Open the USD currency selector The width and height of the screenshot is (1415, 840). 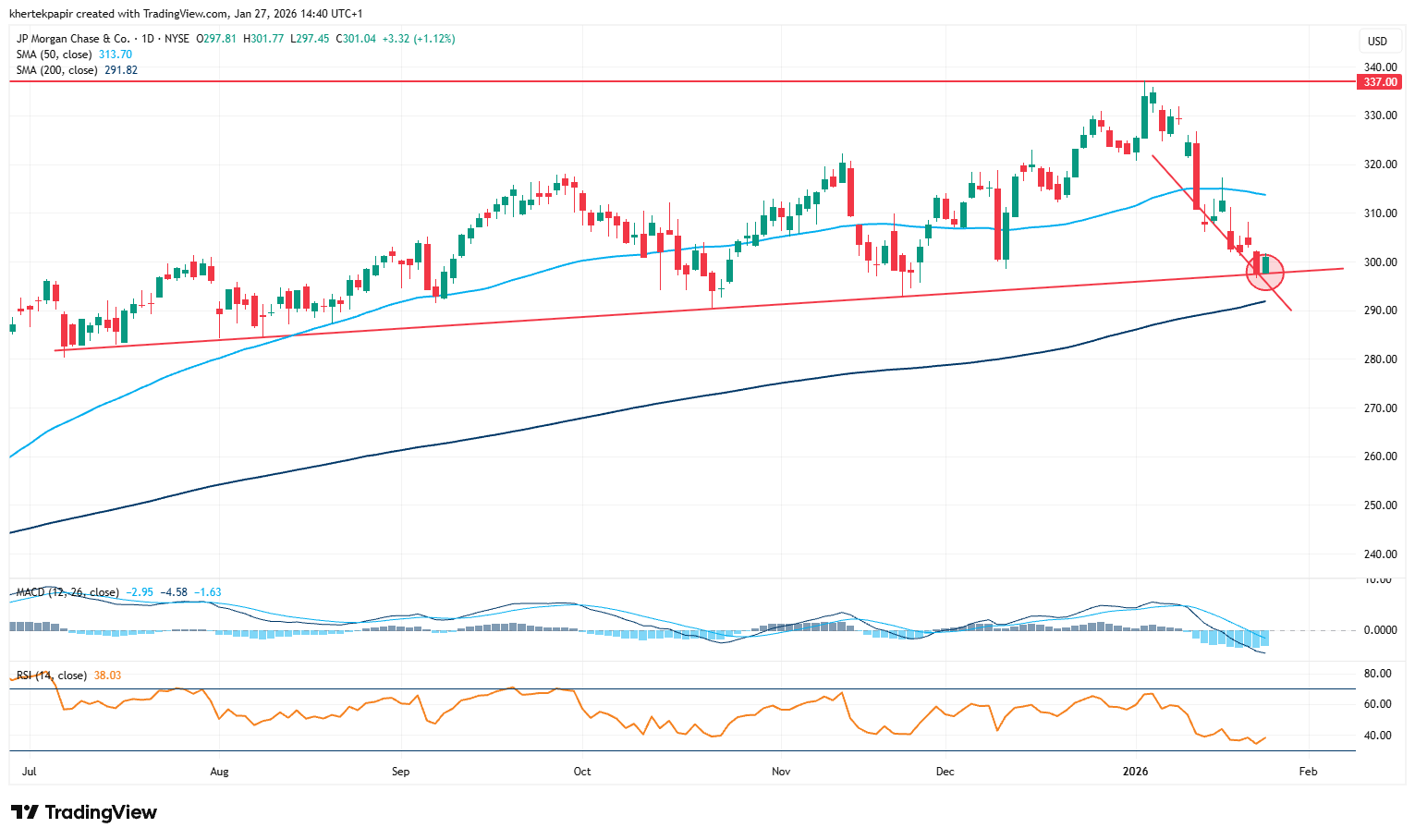[1377, 42]
